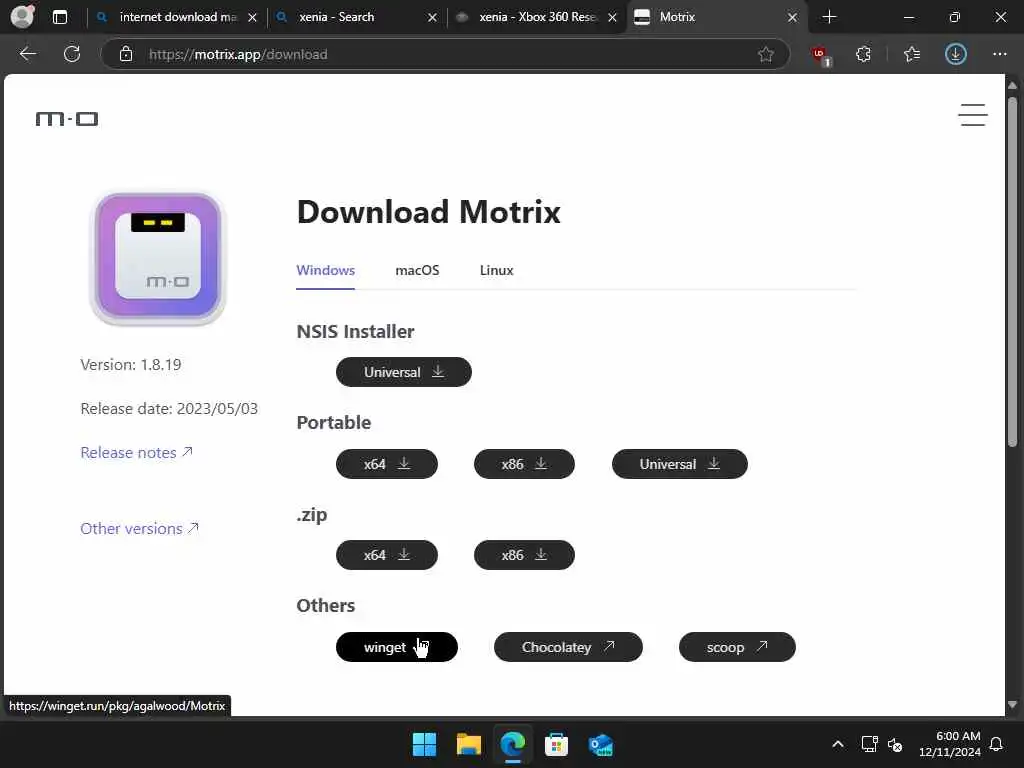Image resolution: width=1024 pixels, height=768 pixels.
Task: Switch to the xenia - Search tab
Action: click(356, 17)
